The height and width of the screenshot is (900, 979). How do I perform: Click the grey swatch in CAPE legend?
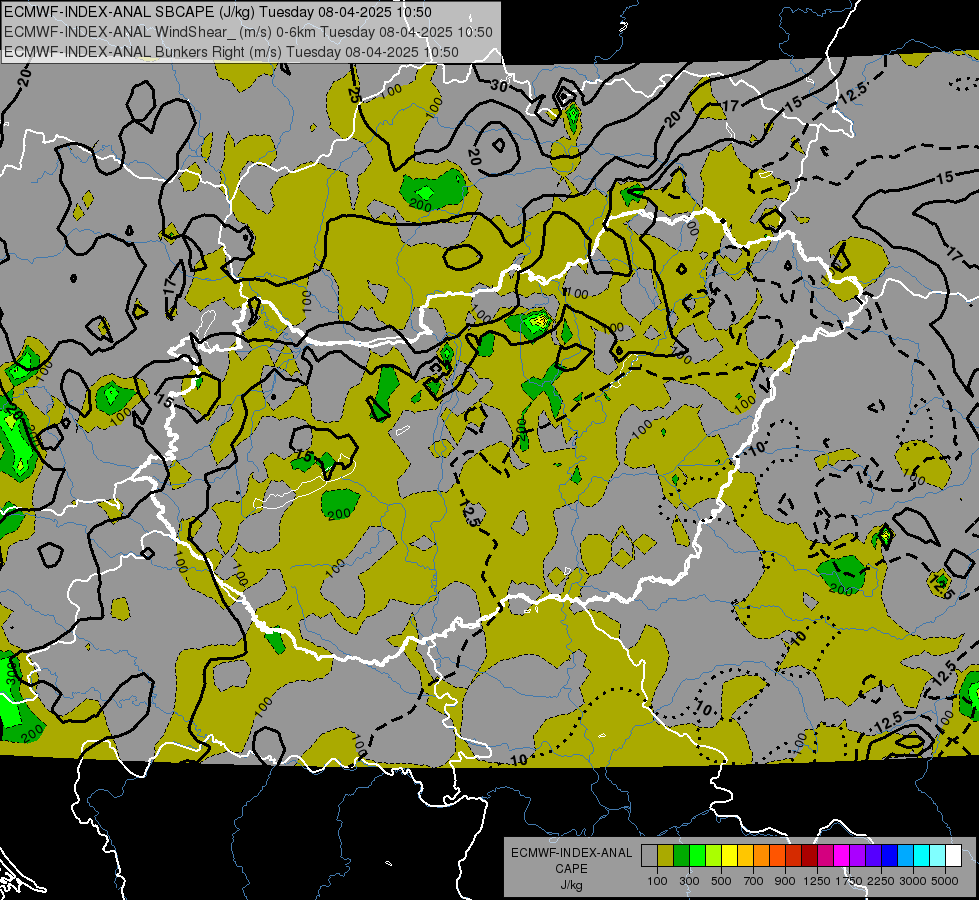pyautogui.click(x=649, y=855)
